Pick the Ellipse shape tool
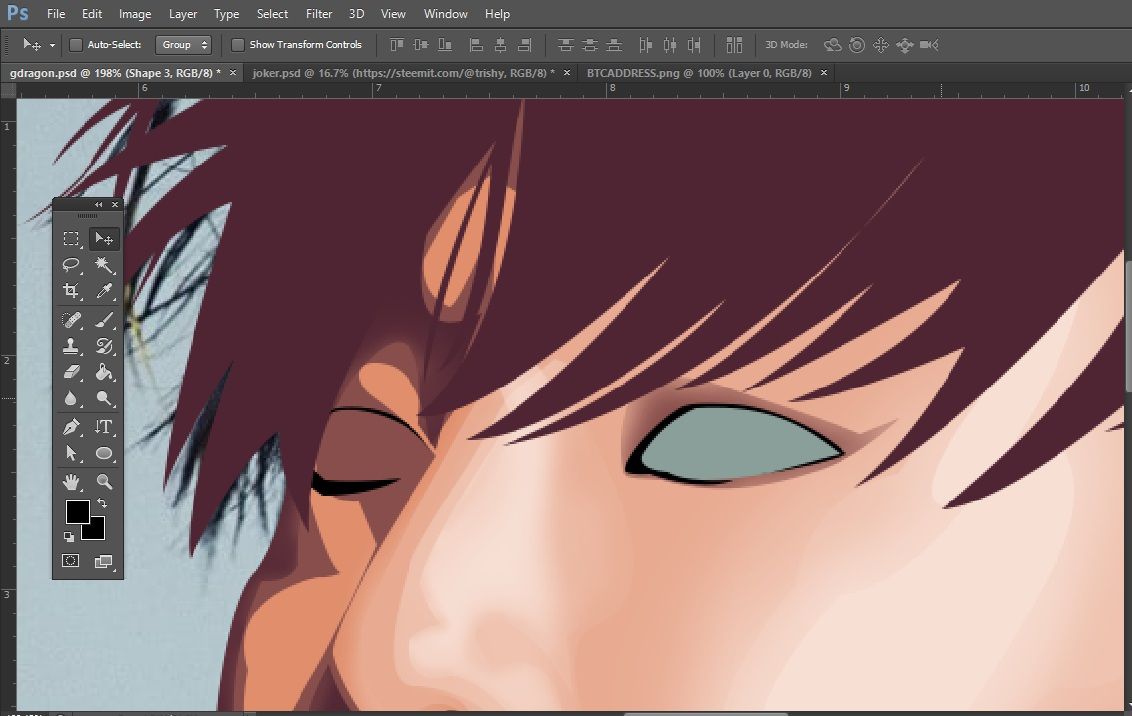Screen dimensions: 1132x716 coord(104,453)
